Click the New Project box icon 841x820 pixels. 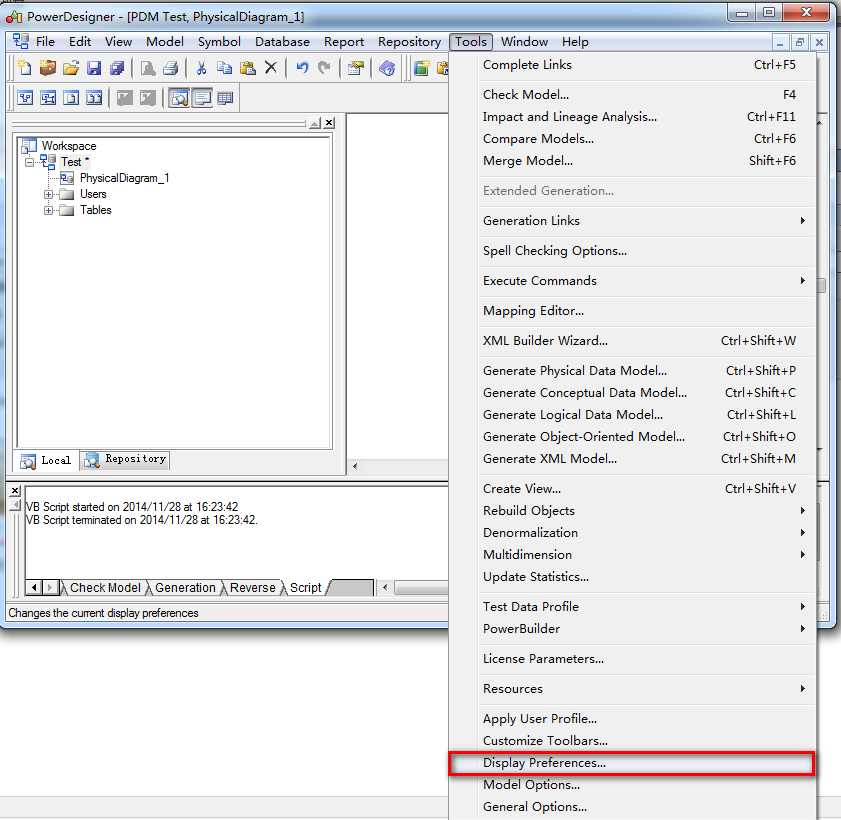click(48, 68)
